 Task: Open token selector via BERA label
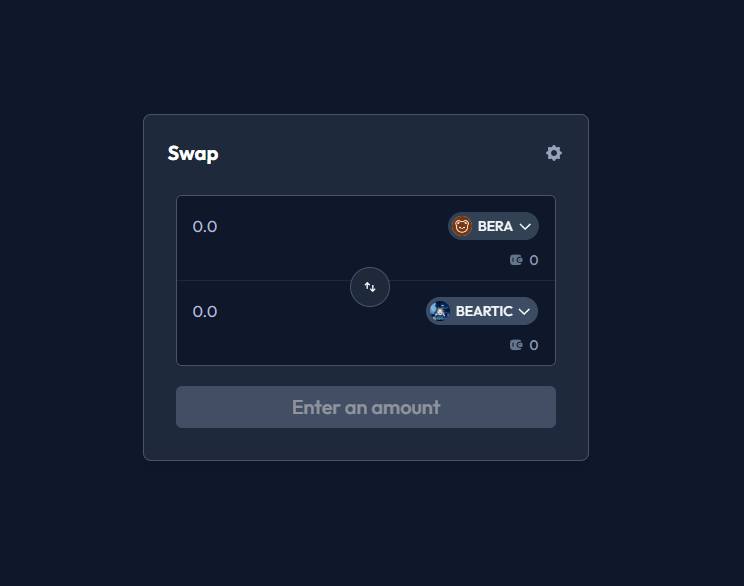coord(495,227)
